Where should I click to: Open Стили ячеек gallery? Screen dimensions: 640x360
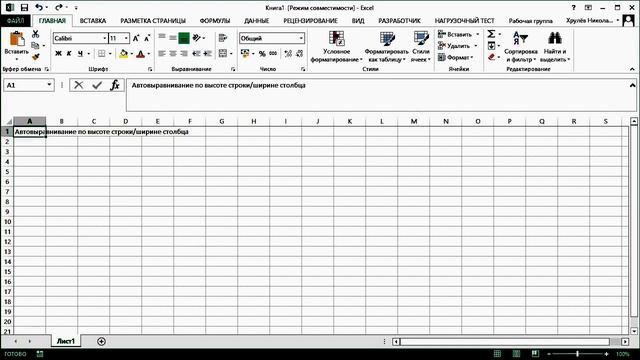421,47
